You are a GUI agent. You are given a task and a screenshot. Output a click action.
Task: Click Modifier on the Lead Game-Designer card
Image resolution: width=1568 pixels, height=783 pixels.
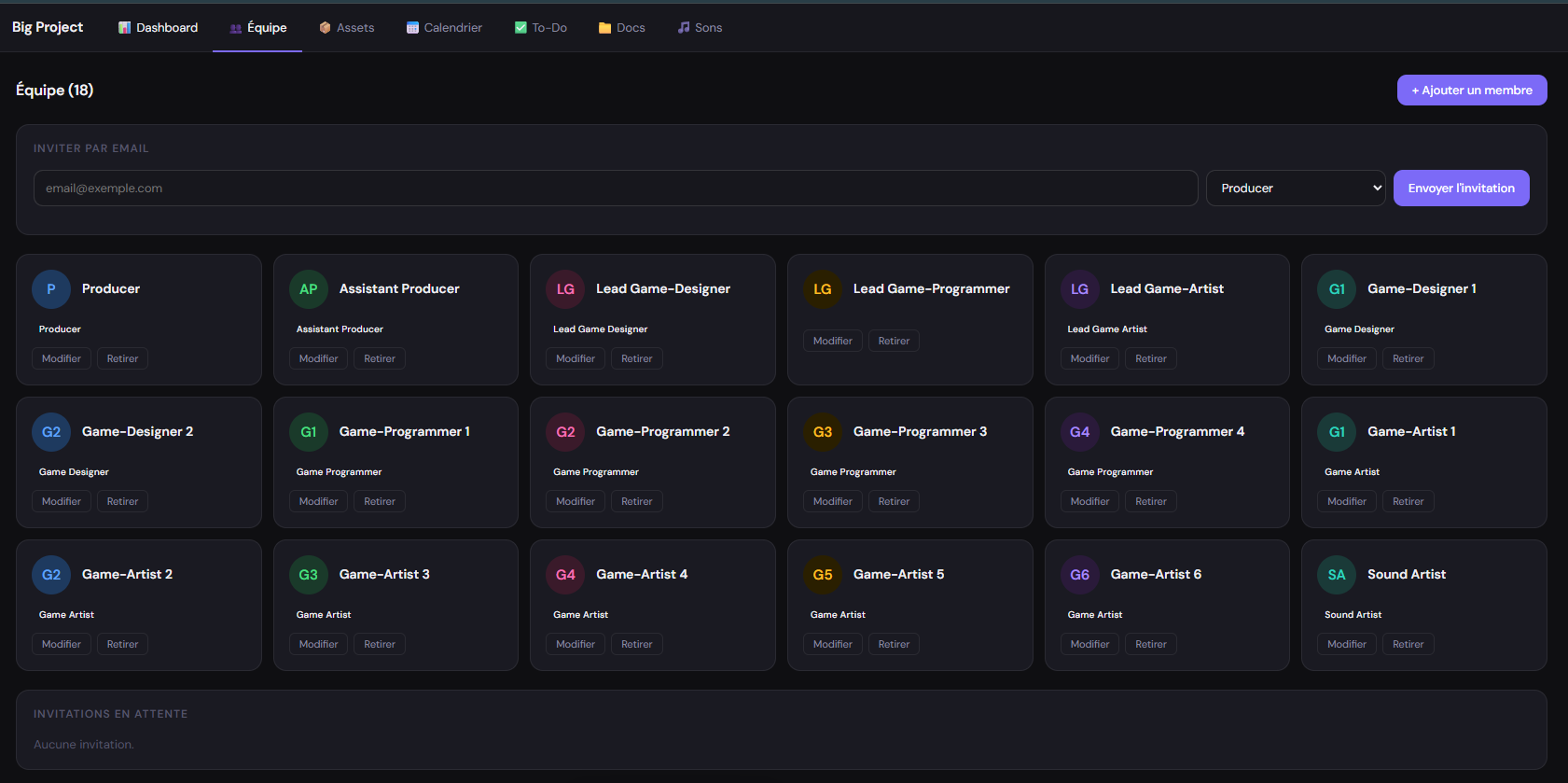pos(576,358)
